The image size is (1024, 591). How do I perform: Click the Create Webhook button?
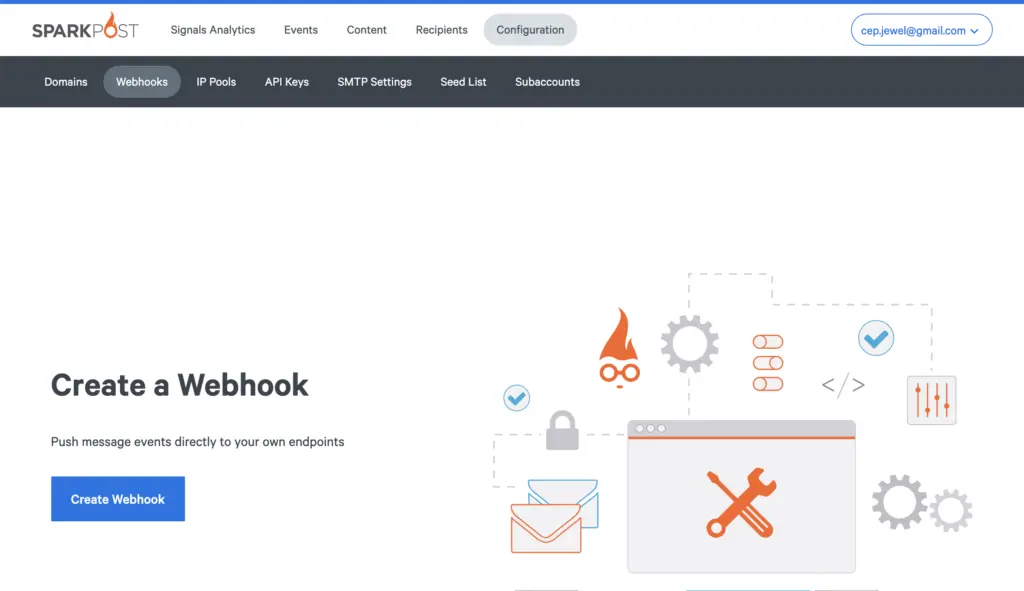[x=118, y=499]
